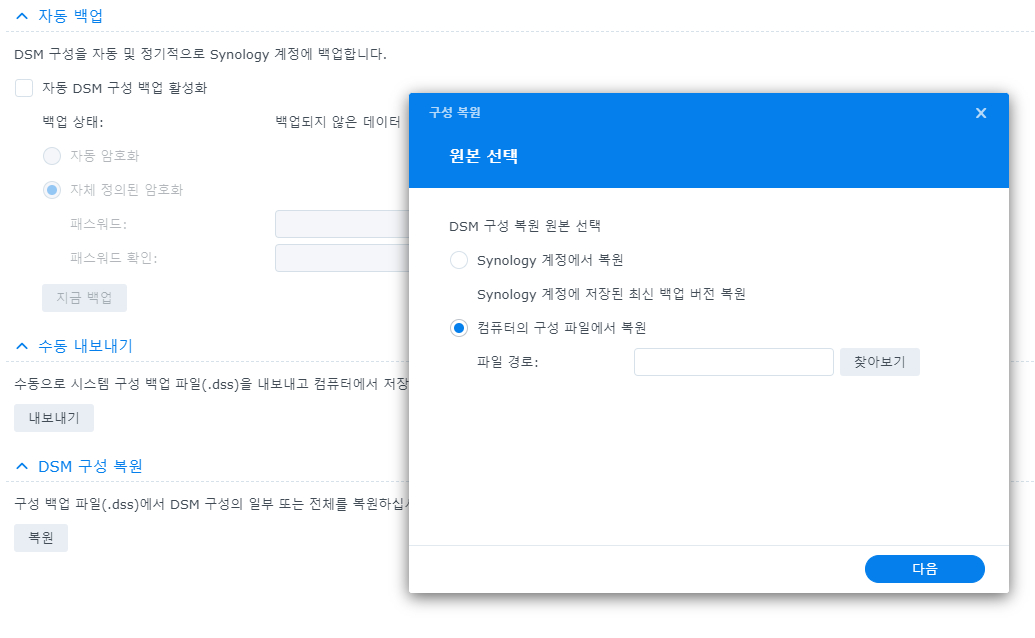Select the 자체 정의된 암호화 radio option

point(51,190)
